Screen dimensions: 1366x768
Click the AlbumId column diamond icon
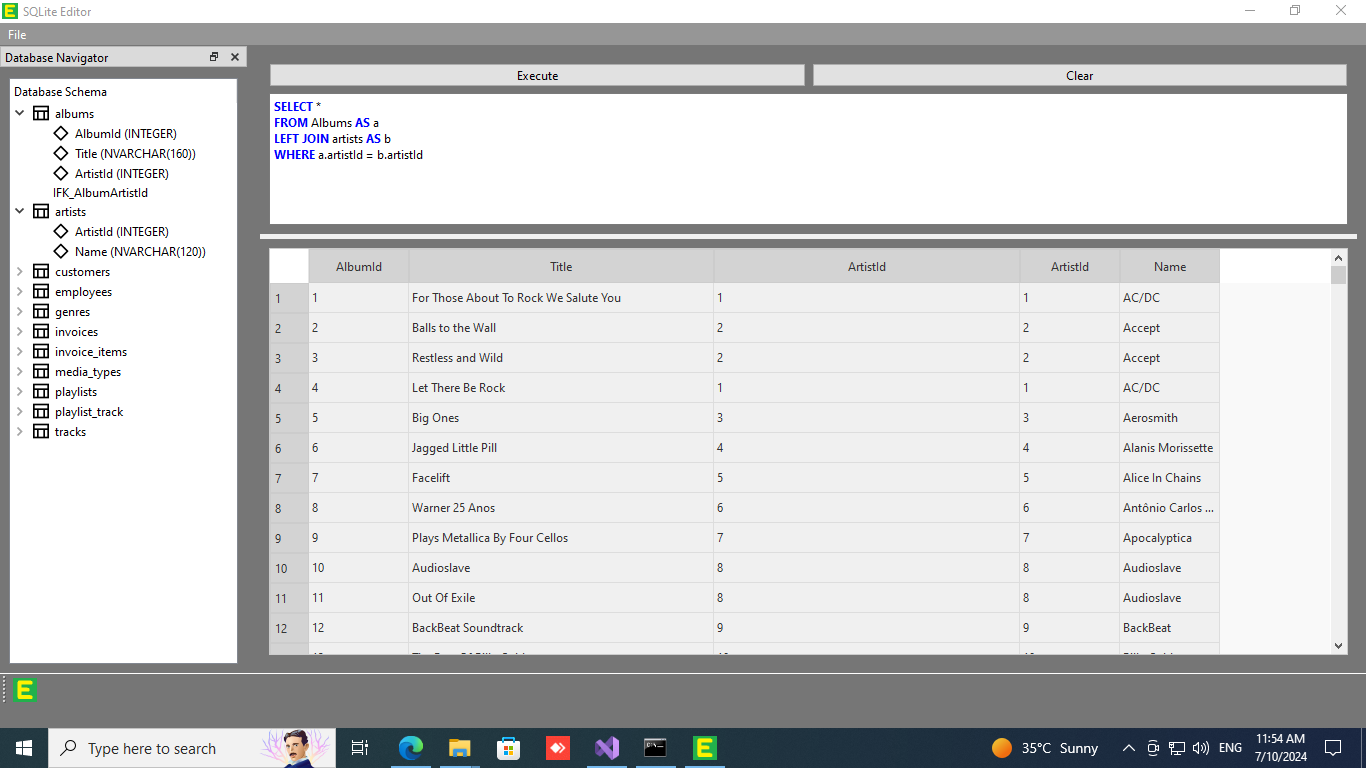(x=60, y=133)
